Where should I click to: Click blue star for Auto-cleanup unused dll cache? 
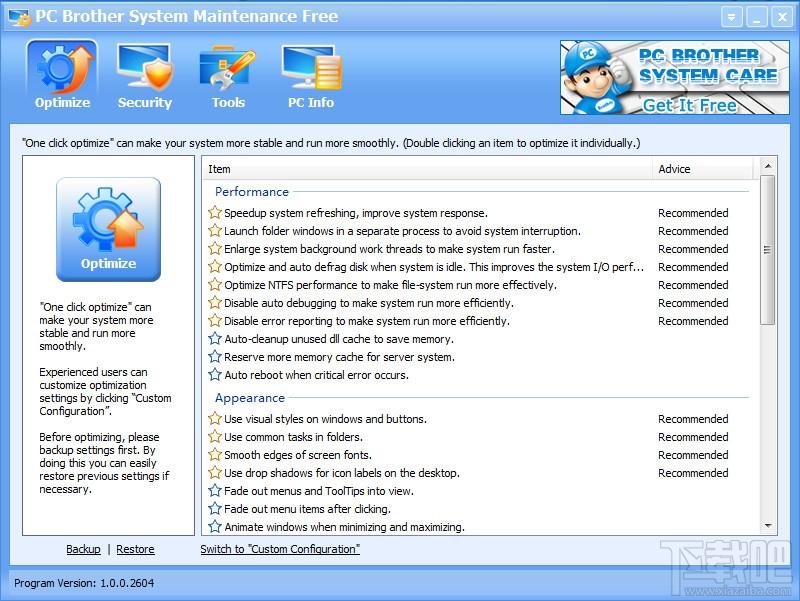tap(215, 338)
